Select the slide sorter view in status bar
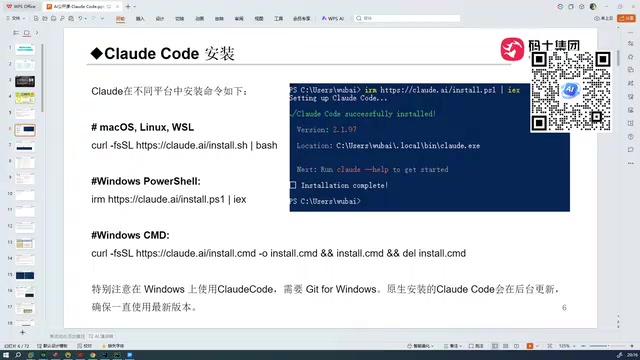This screenshot has width=640, height=360. pyautogui.click(x=505, y=346)
